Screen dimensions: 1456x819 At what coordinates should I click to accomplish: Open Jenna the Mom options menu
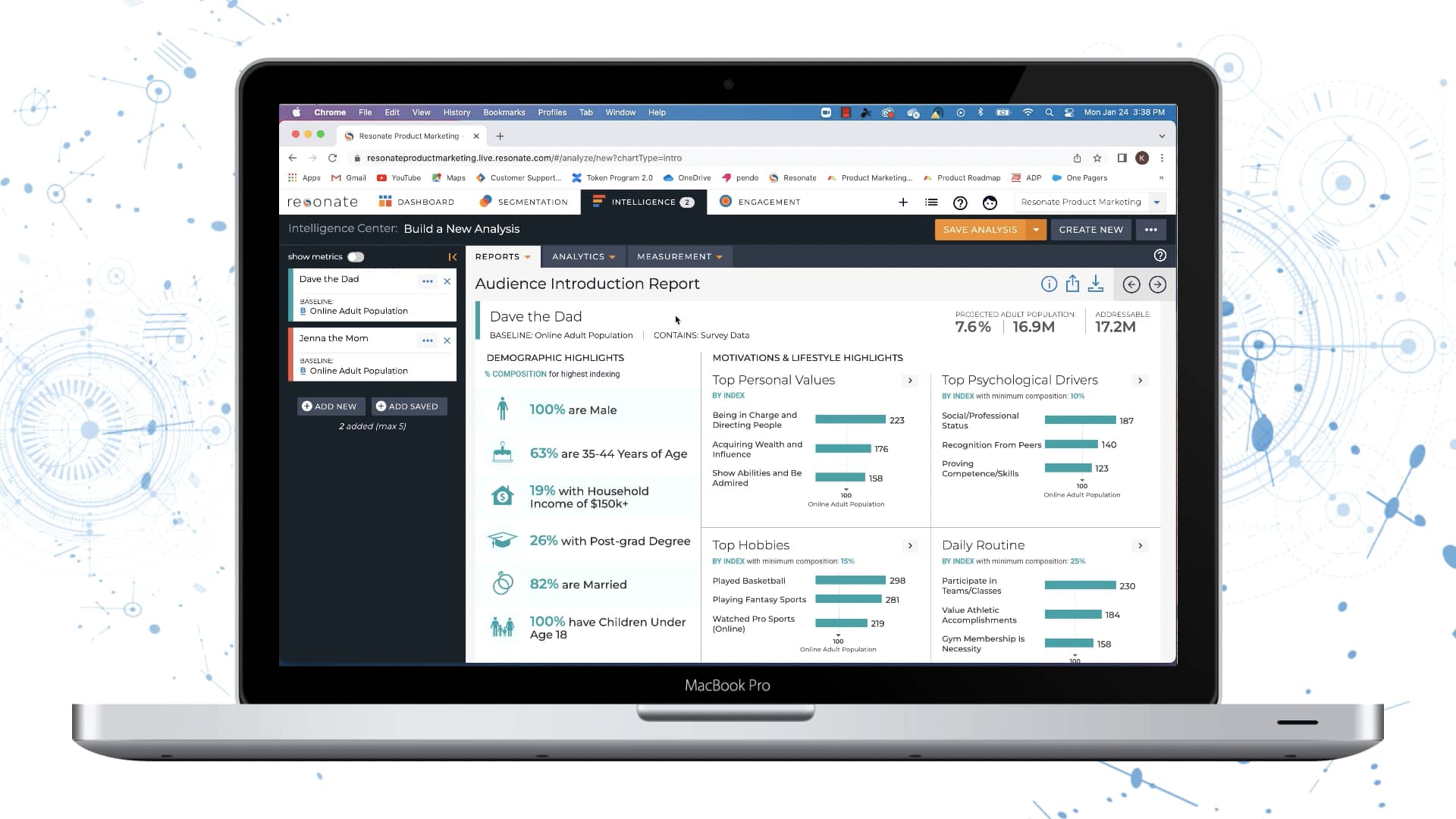point(428,340)
